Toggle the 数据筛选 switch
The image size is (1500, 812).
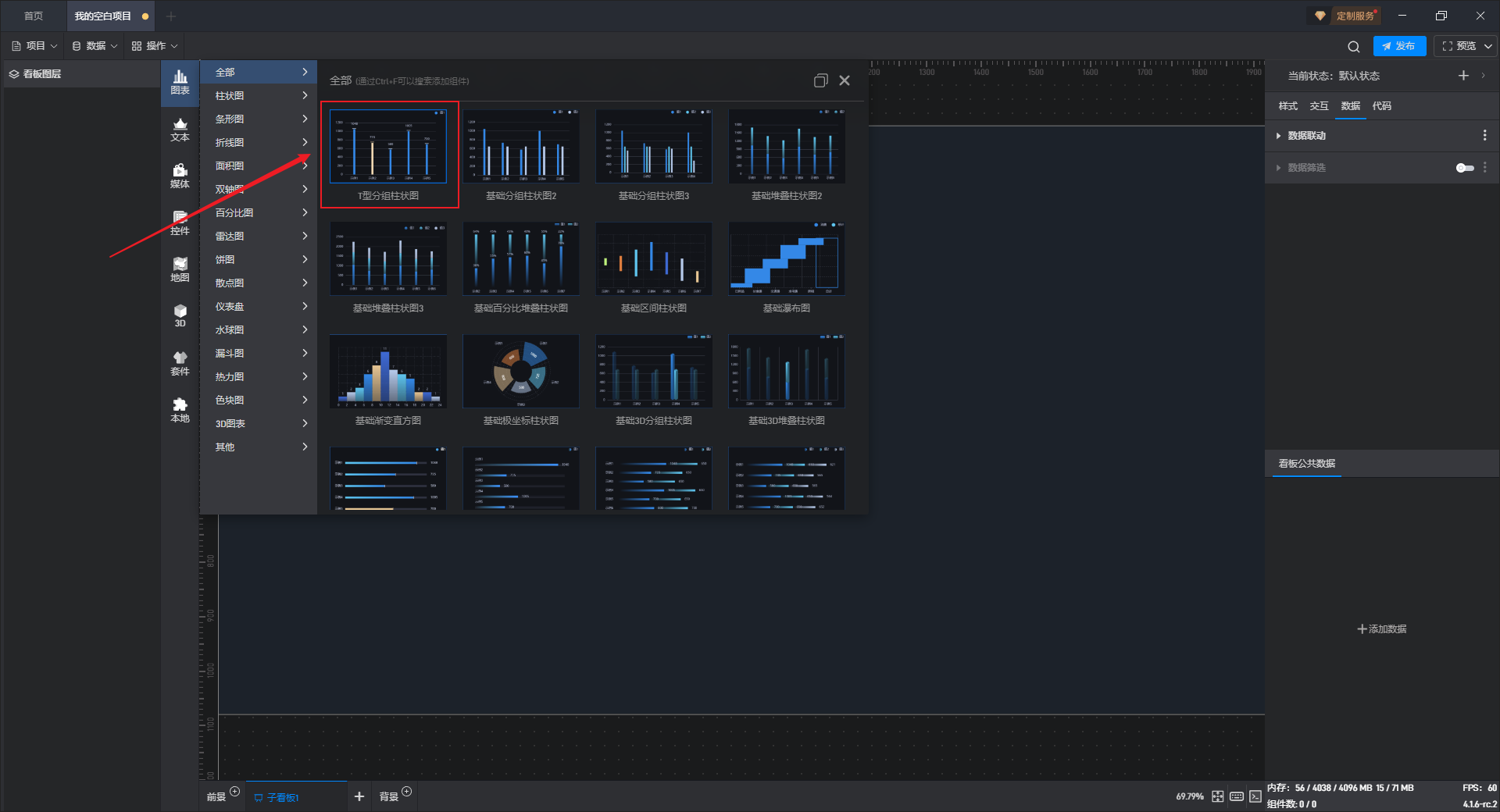click(1465, 168)
